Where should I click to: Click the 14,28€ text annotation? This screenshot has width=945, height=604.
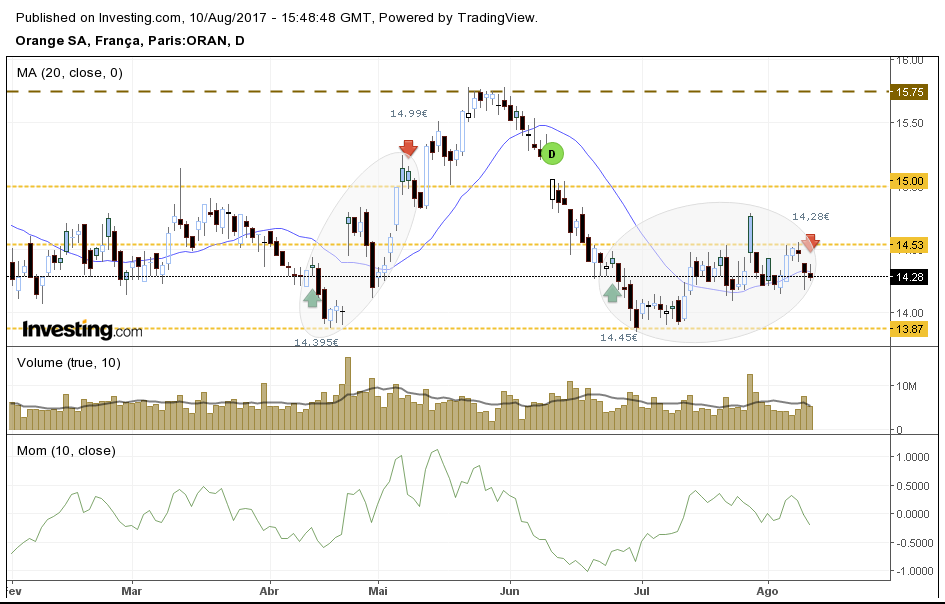point(811,216)
